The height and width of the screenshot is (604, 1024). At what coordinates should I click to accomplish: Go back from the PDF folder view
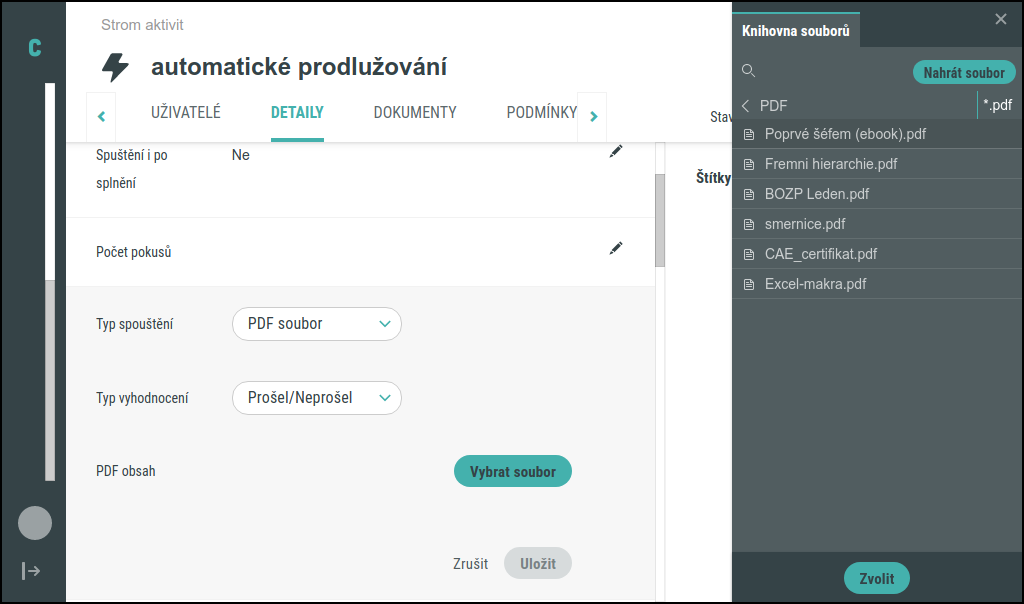coord(744,105)
